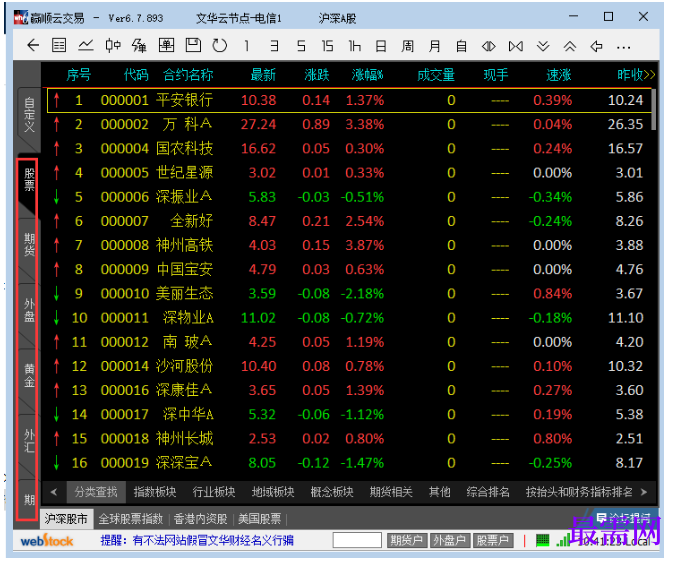Viewport: 680px width, 562px height.
Task: Open the 综合排名 tab
Action: pyautogui.click(x=488, y=492)
